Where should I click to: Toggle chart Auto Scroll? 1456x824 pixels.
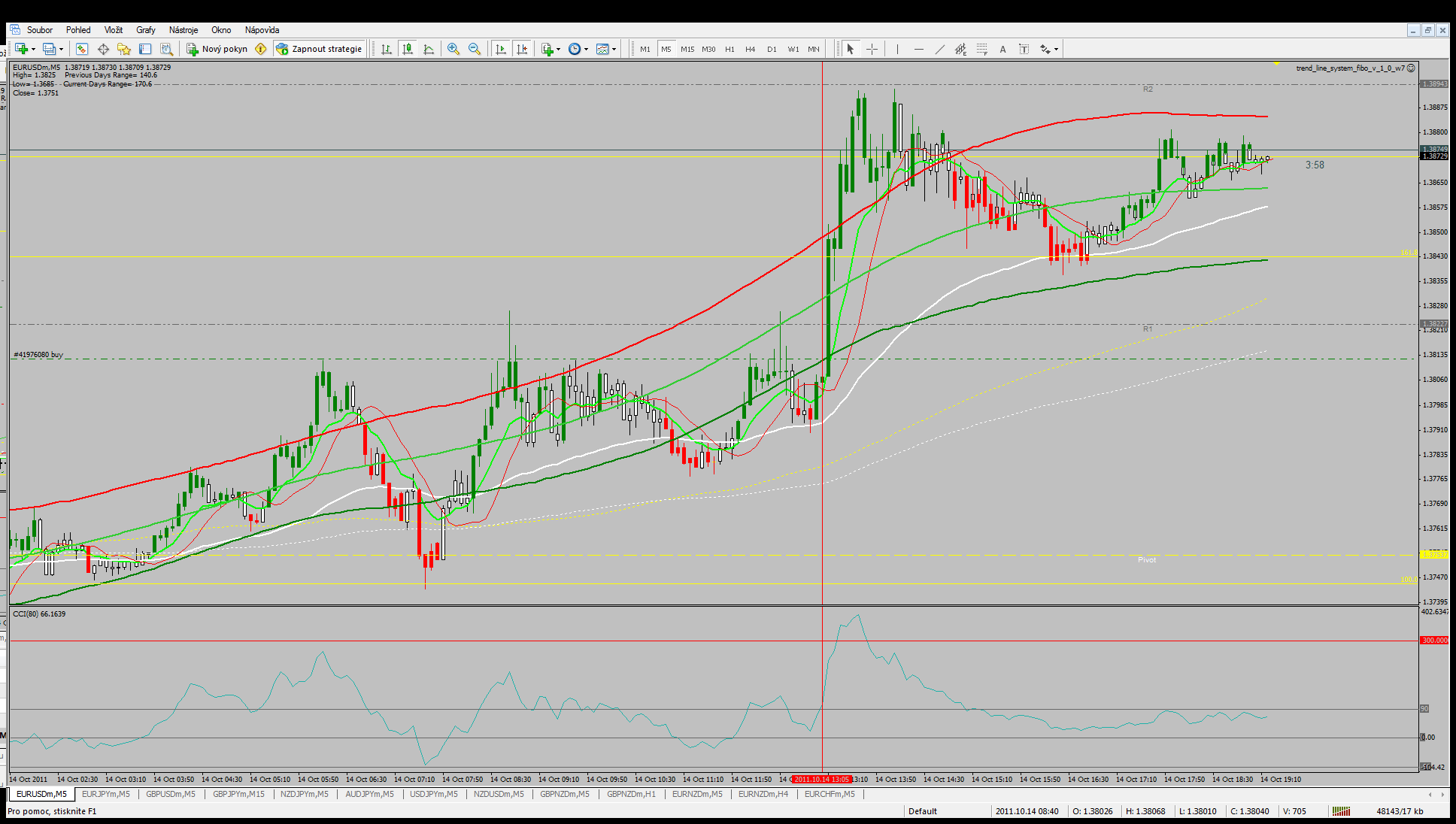[501, 49]
